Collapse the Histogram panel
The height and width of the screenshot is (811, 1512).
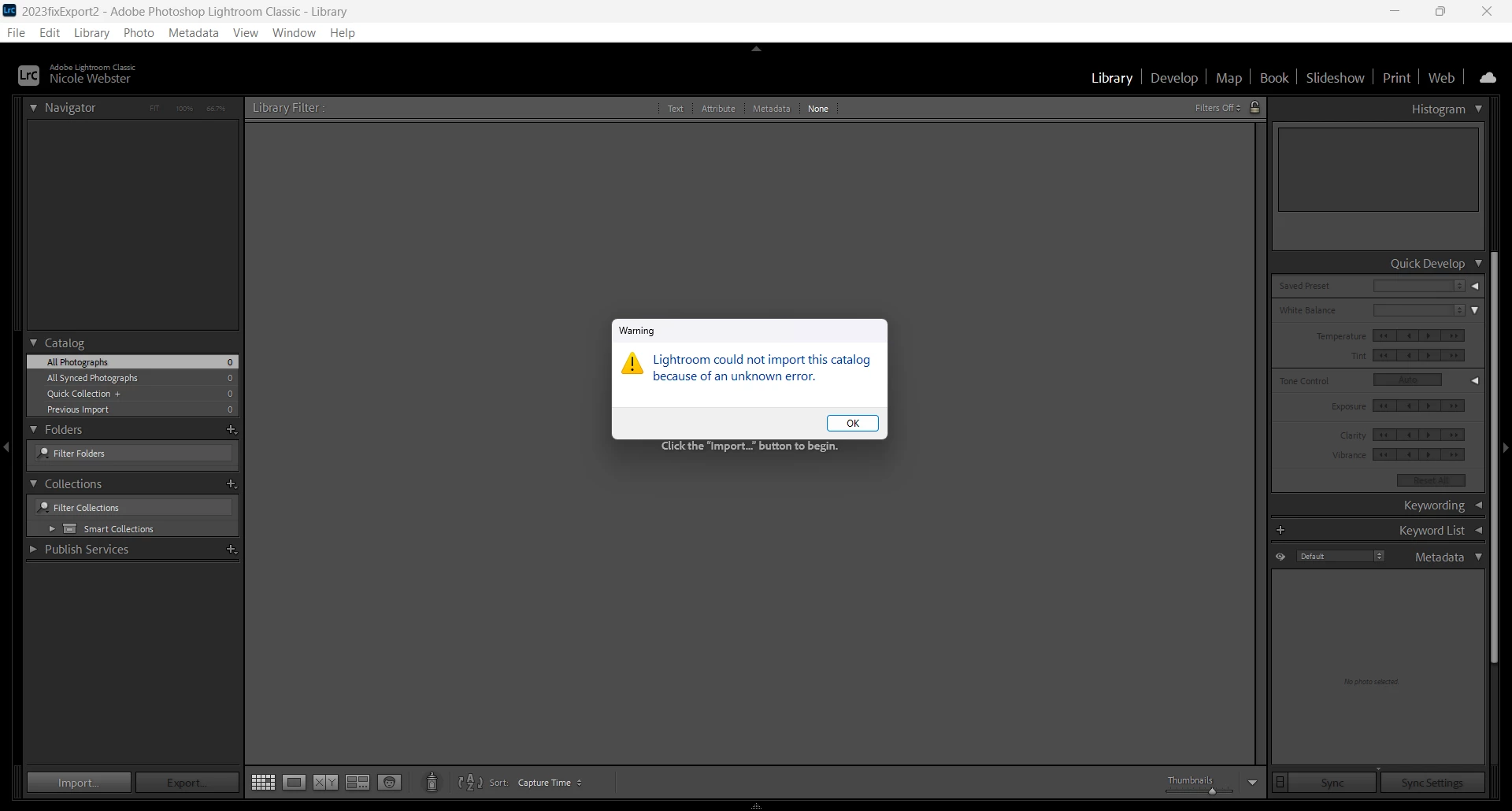click(x=1479, y=109)
